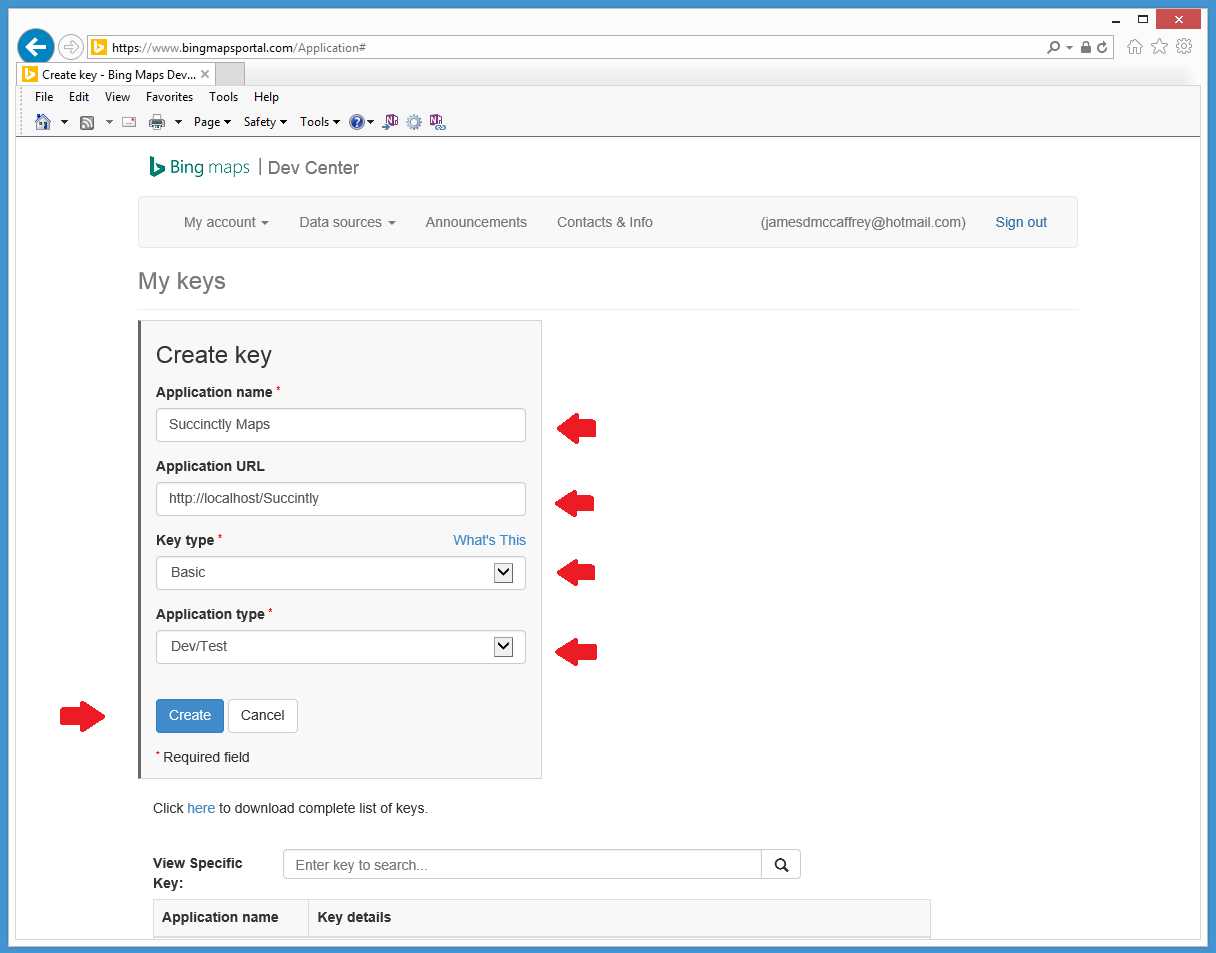Open the Tools dropdown in command bar
Screen dimensions: 1216x953
pyautogui.click(x=320, y=122)
